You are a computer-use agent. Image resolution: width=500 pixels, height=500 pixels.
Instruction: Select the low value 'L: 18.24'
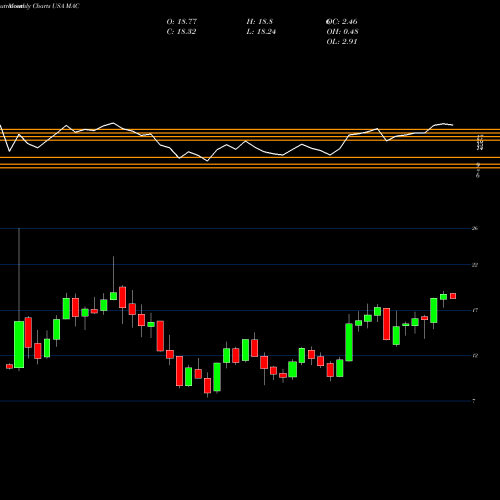pos(261,32)
